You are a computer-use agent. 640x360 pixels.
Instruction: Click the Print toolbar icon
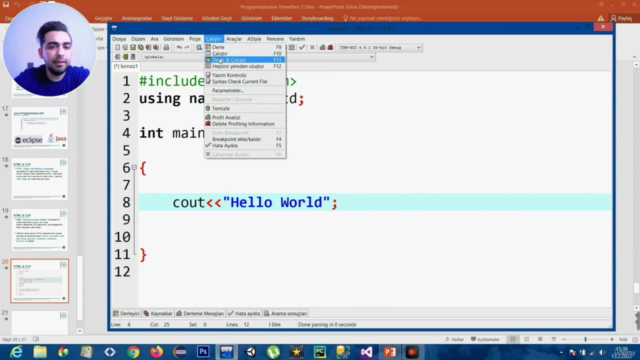[166, 47]
